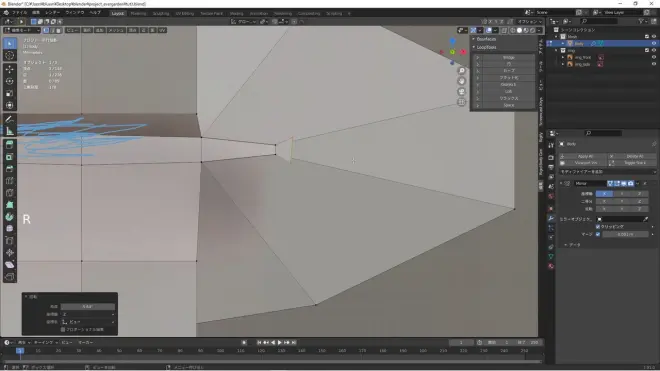This screenshot has height=371, width=660.
Task: Collapse the LoopTools panel
Action: [487, 47]
